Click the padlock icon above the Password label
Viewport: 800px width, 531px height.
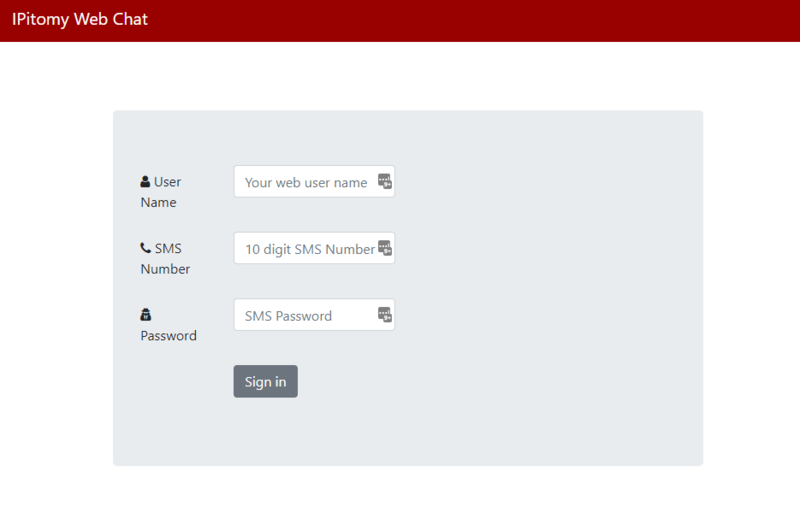coord(145,314)
